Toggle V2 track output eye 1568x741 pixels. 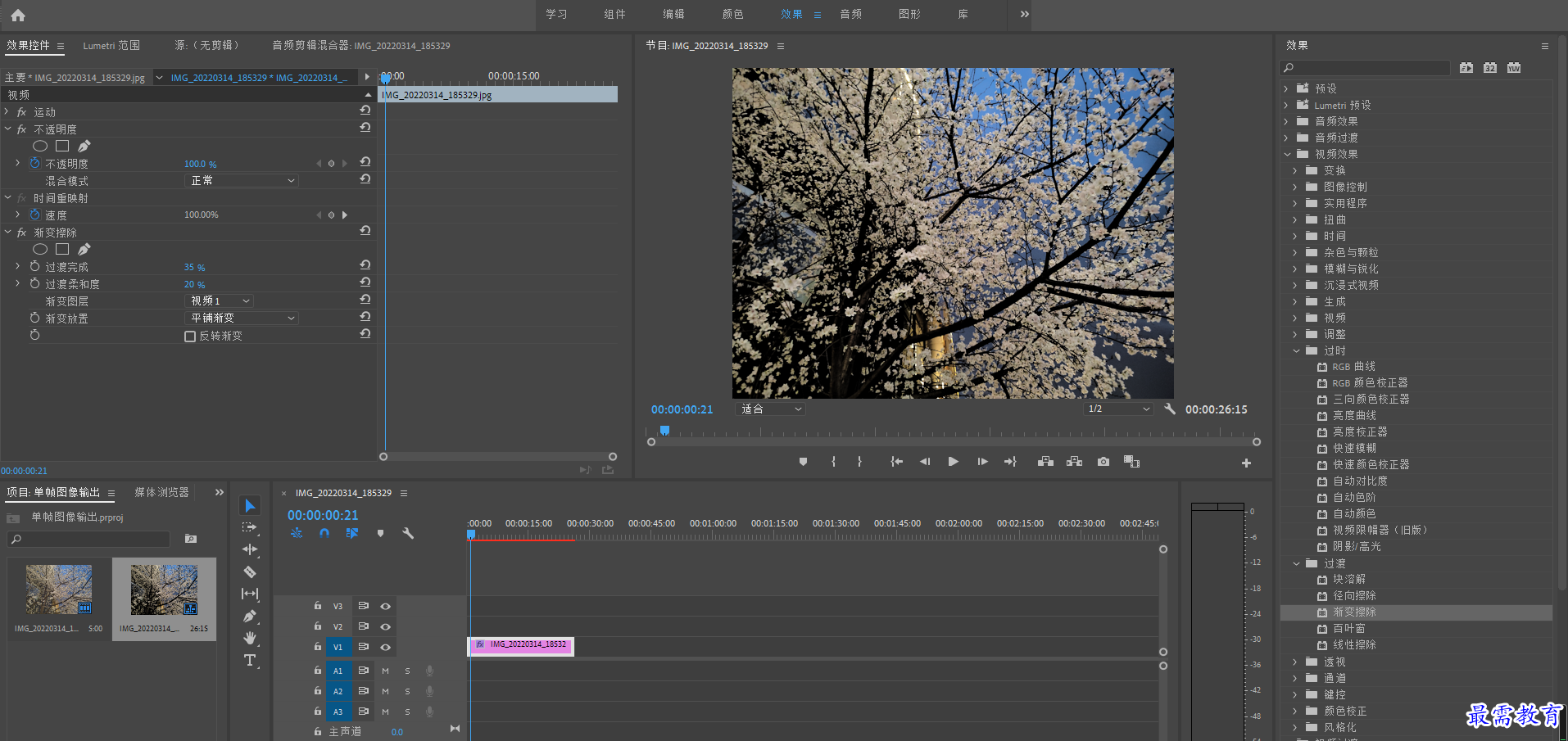click(385, 626)
